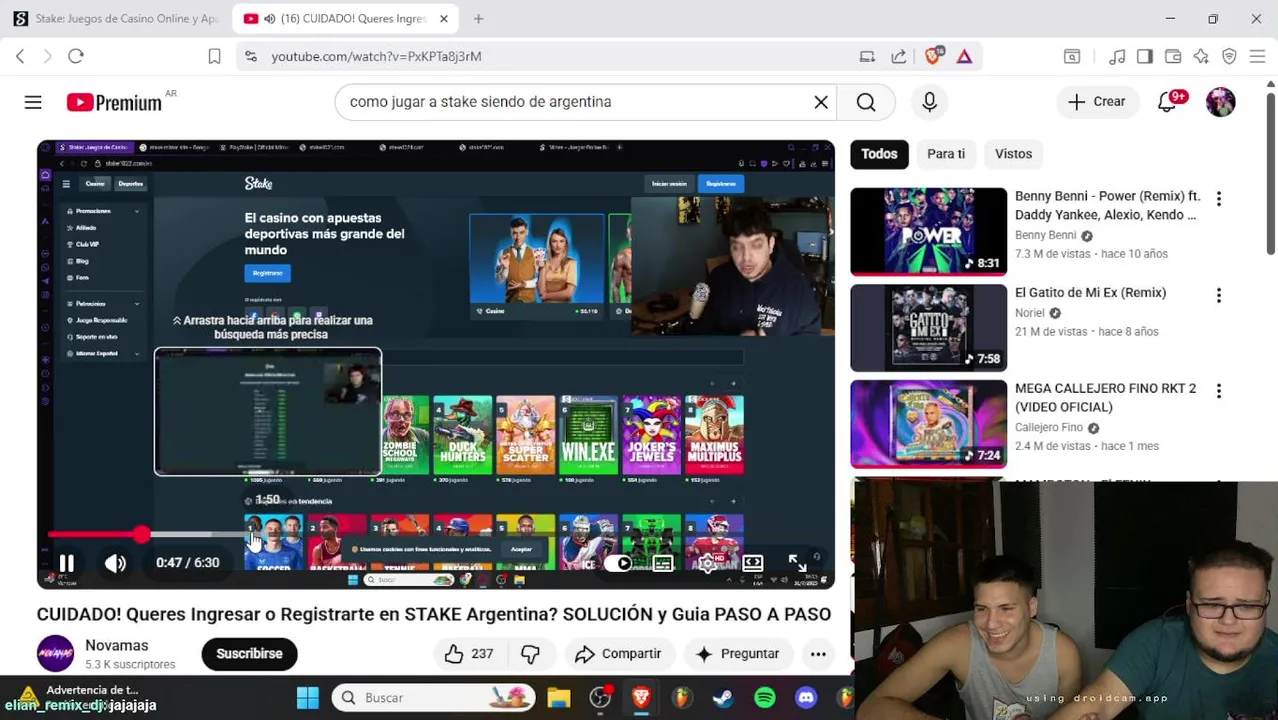1278x720 pixels.
Task: Open the Brave browser main menu
Action: (1257, 57)
